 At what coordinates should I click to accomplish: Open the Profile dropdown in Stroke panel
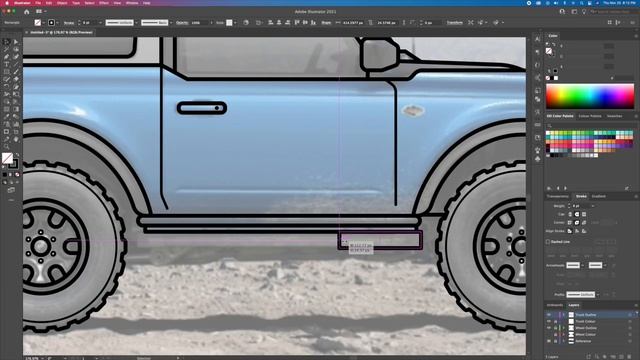[x=598, y=295]
